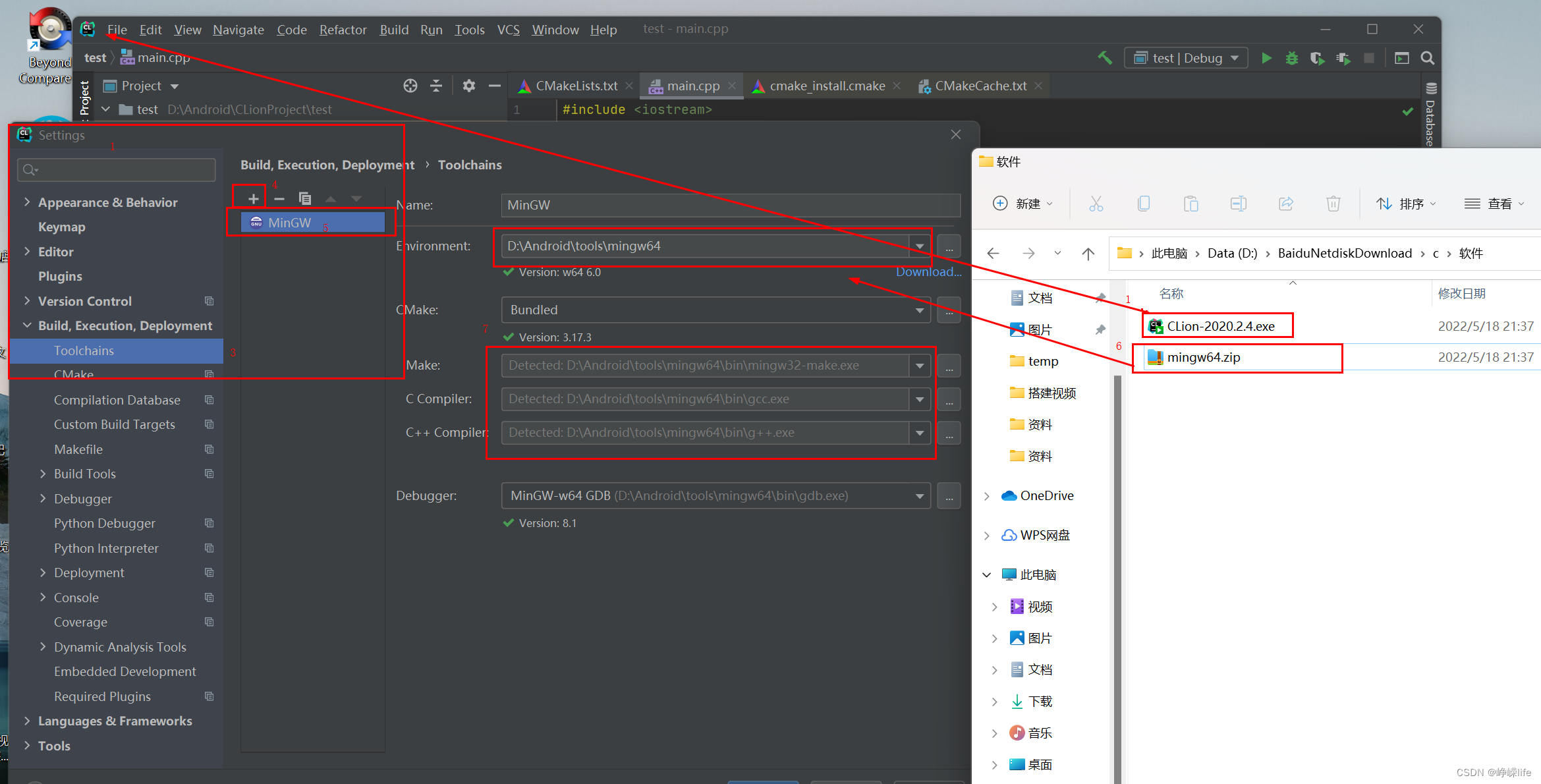Expand the Languages & Frameworks settings node
The image size is (1541, 784).
(27, 721)
